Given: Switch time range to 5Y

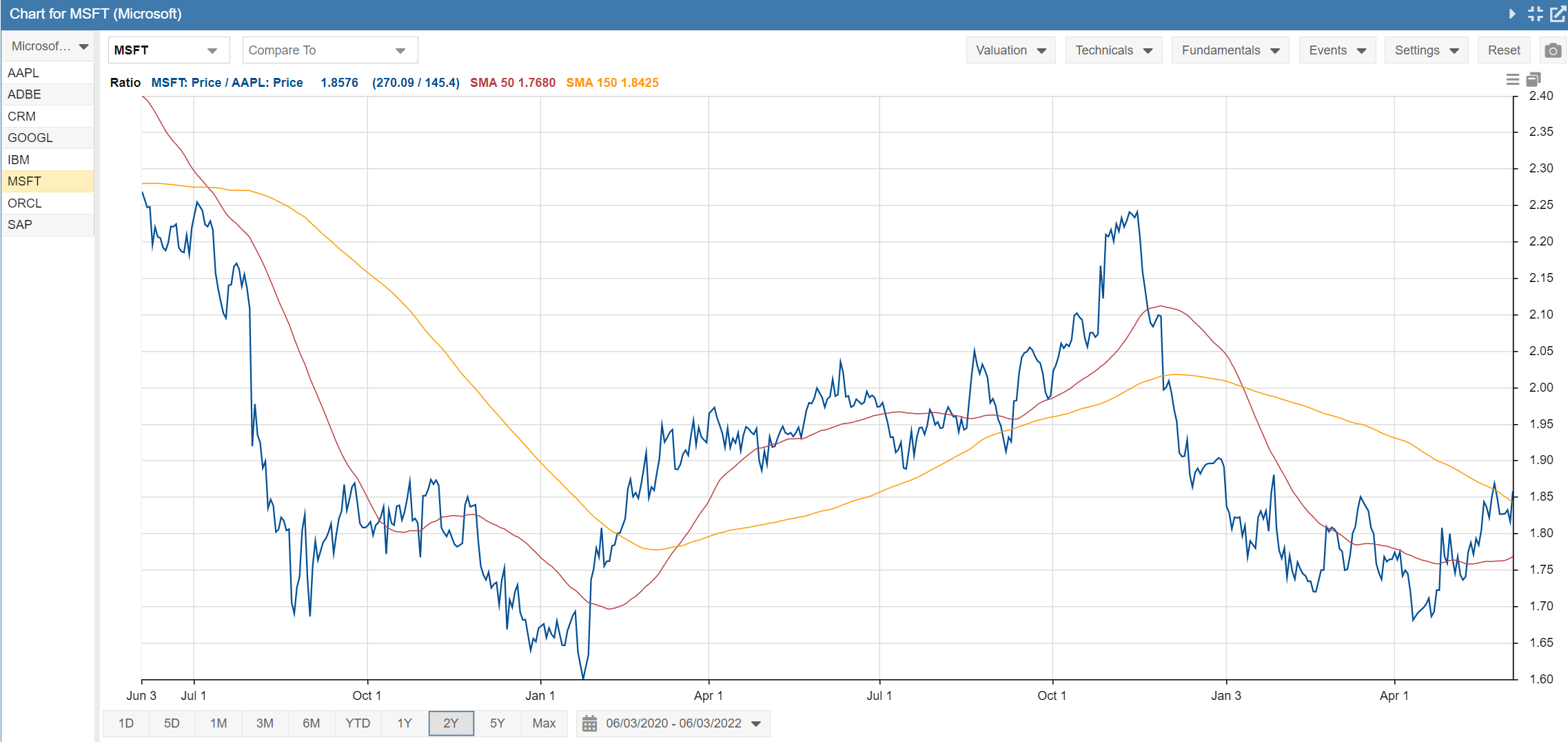Looking at the screenshot, I should click(497, 723).
